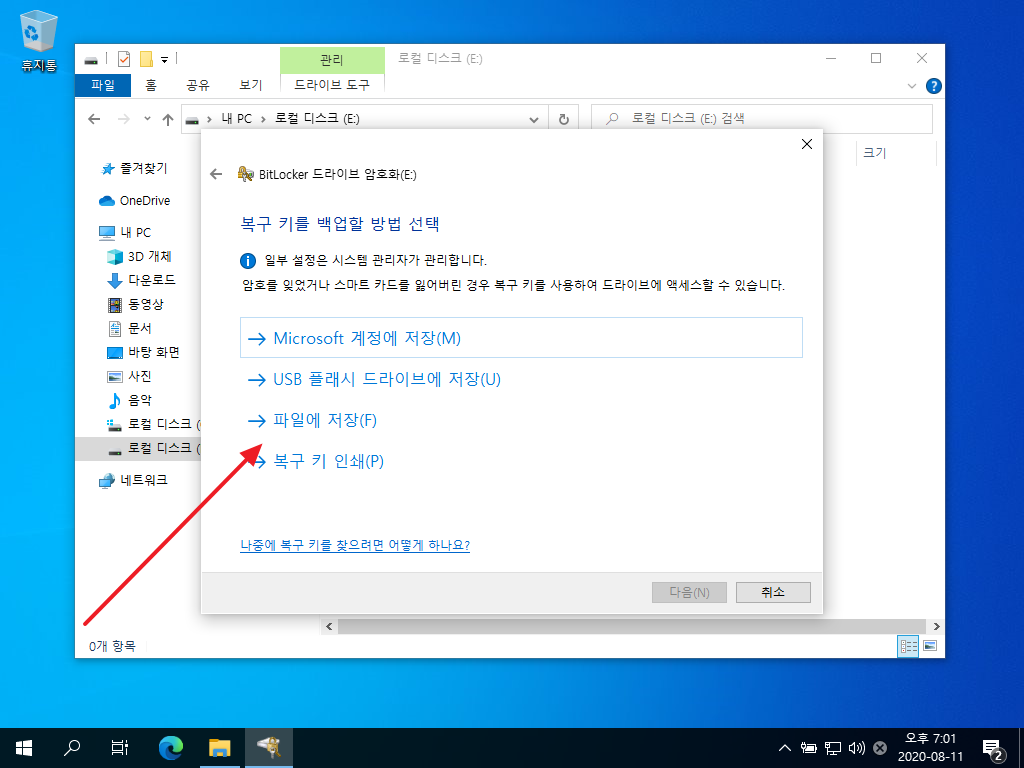Go back in Explorer navigation
Image resolution: width=1024 pixels, height=768 pixels.
[94, 119]
